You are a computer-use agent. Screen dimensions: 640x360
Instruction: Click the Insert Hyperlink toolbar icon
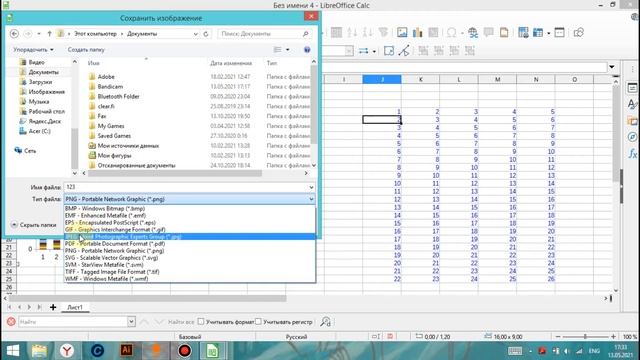[x=473, y=33]
